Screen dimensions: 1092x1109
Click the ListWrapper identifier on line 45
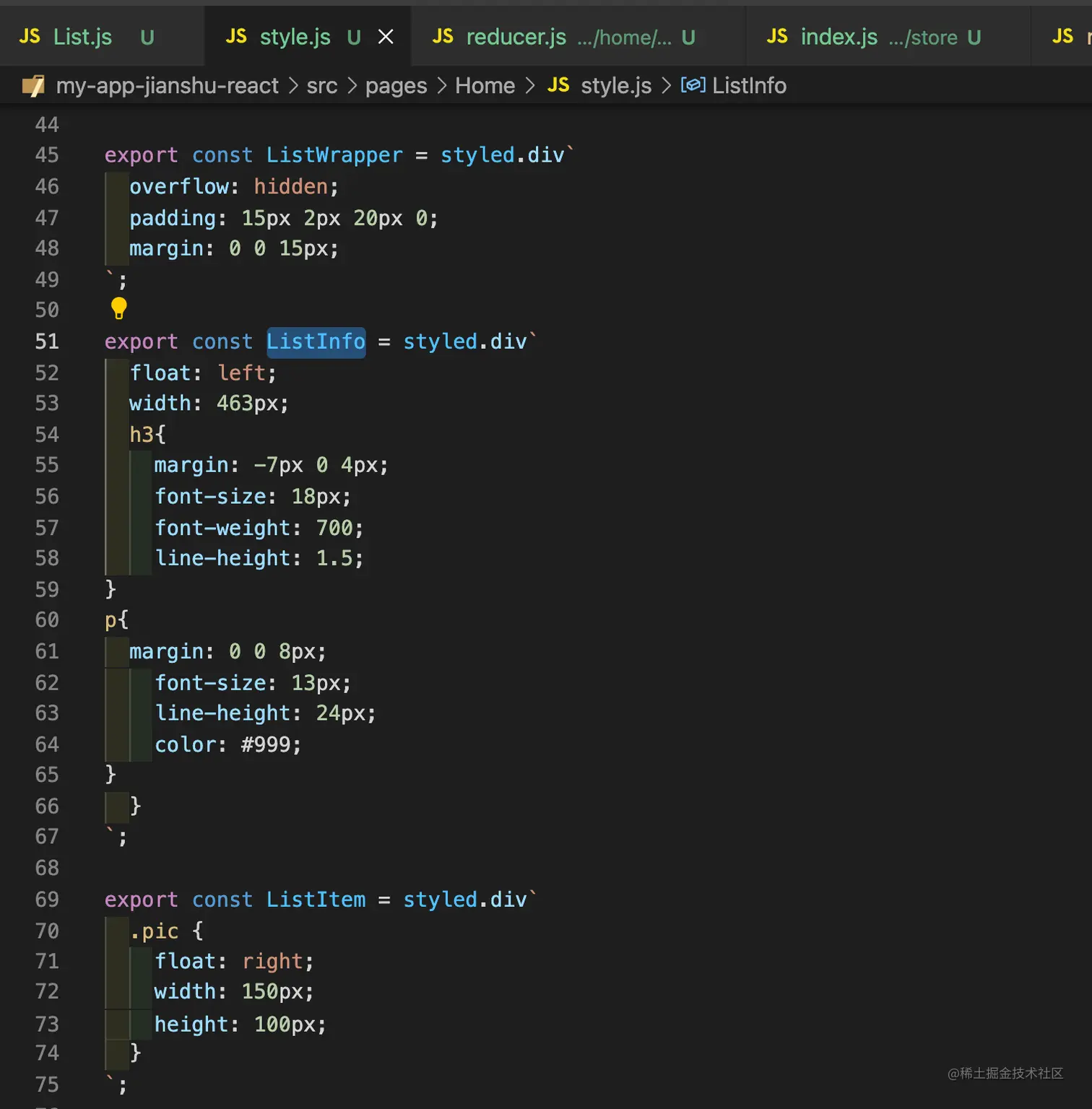tap(334, 155)
